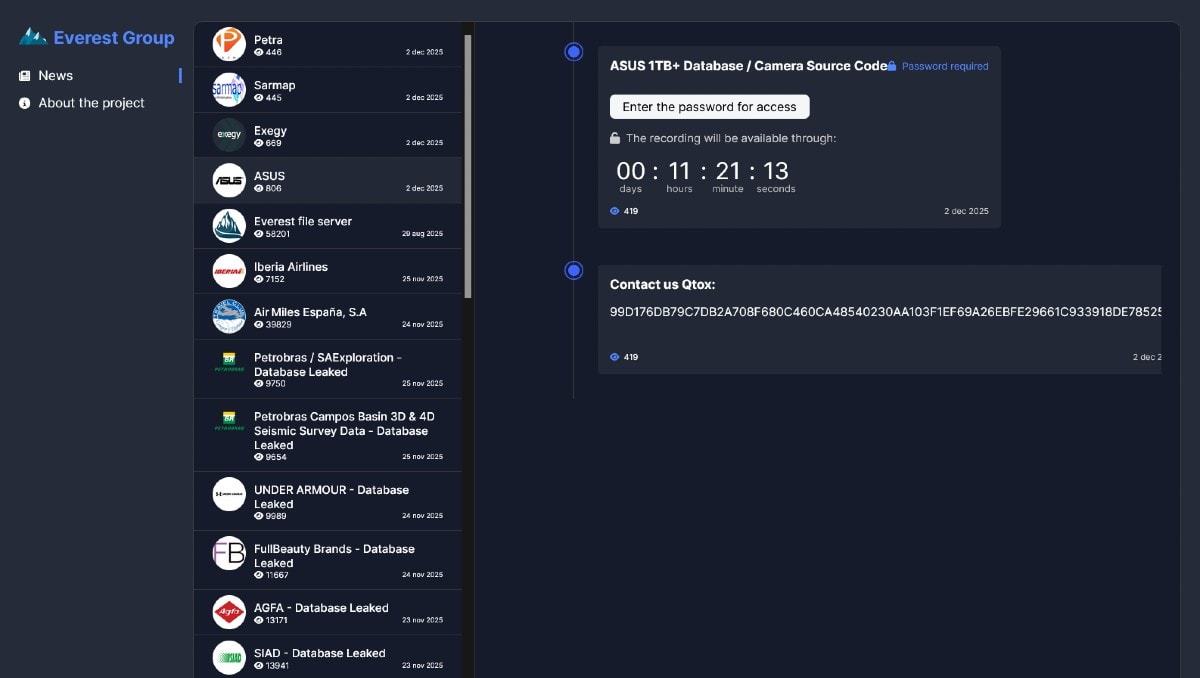
Task: Open FullBeauty Brands - Database Leaked
Action: tap(328, 560)
